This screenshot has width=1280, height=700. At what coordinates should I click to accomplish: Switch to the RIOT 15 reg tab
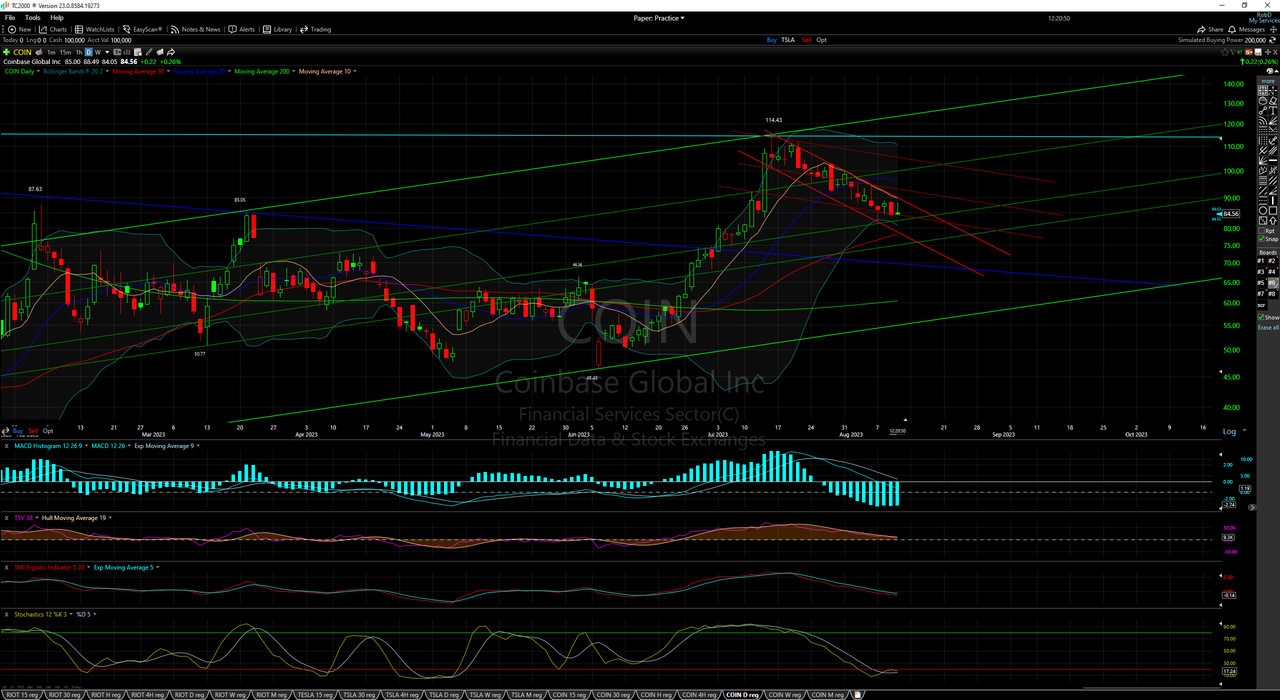click(22, 694)
